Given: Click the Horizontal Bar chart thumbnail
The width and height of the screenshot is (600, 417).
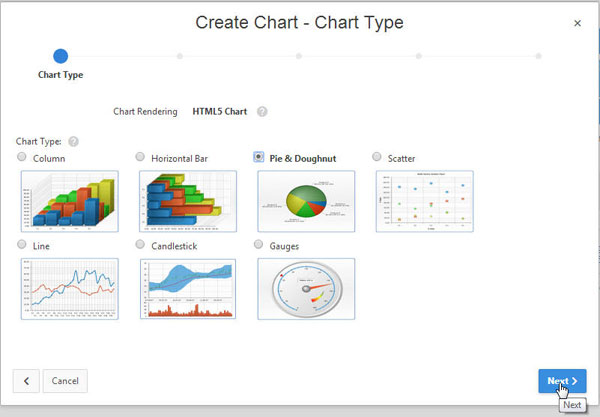Looking at the screenshot, I should (x=188, y=201).
